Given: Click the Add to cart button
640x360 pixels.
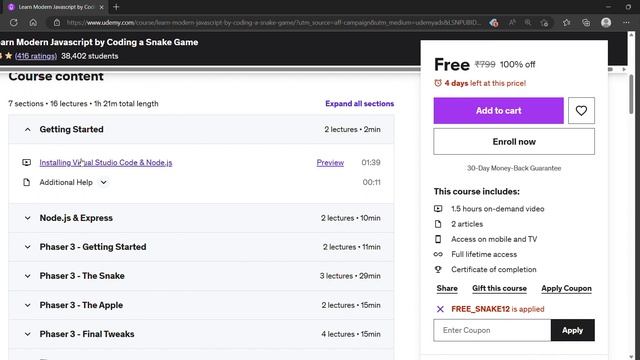Looking at the screenshot, I should (x=498, y=111).
